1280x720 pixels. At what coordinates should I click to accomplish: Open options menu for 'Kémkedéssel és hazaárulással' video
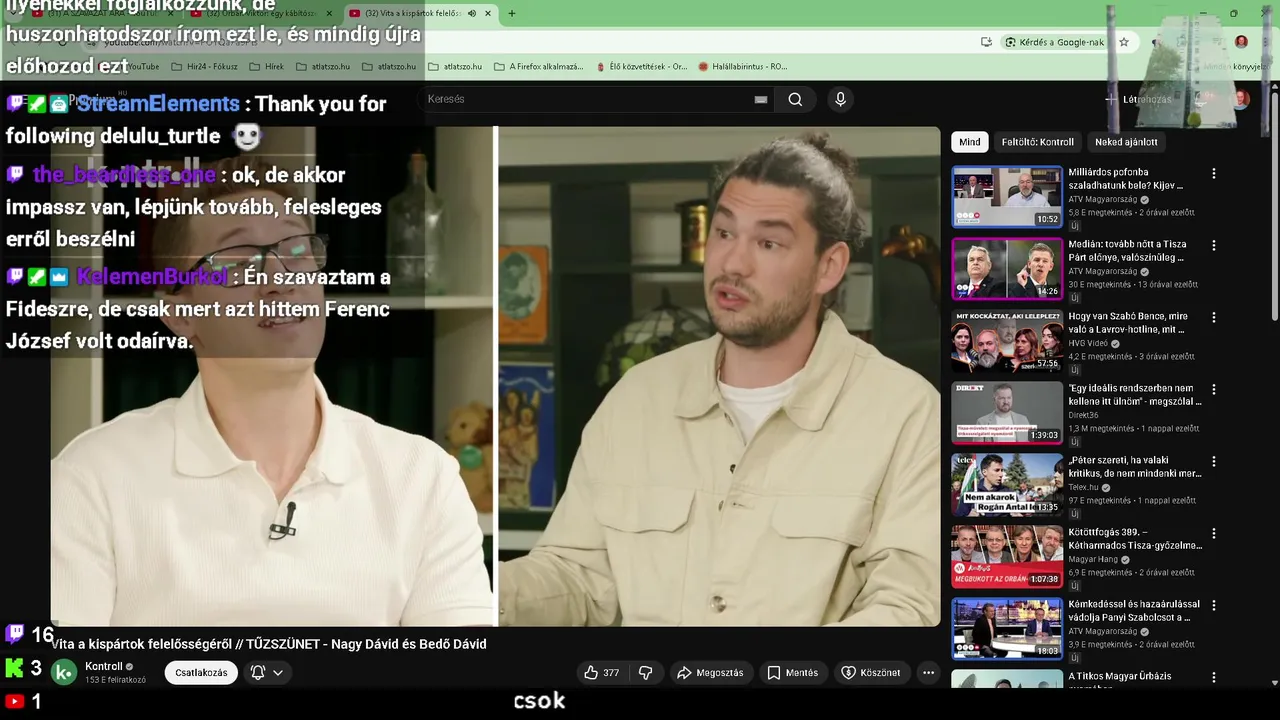1214,605
